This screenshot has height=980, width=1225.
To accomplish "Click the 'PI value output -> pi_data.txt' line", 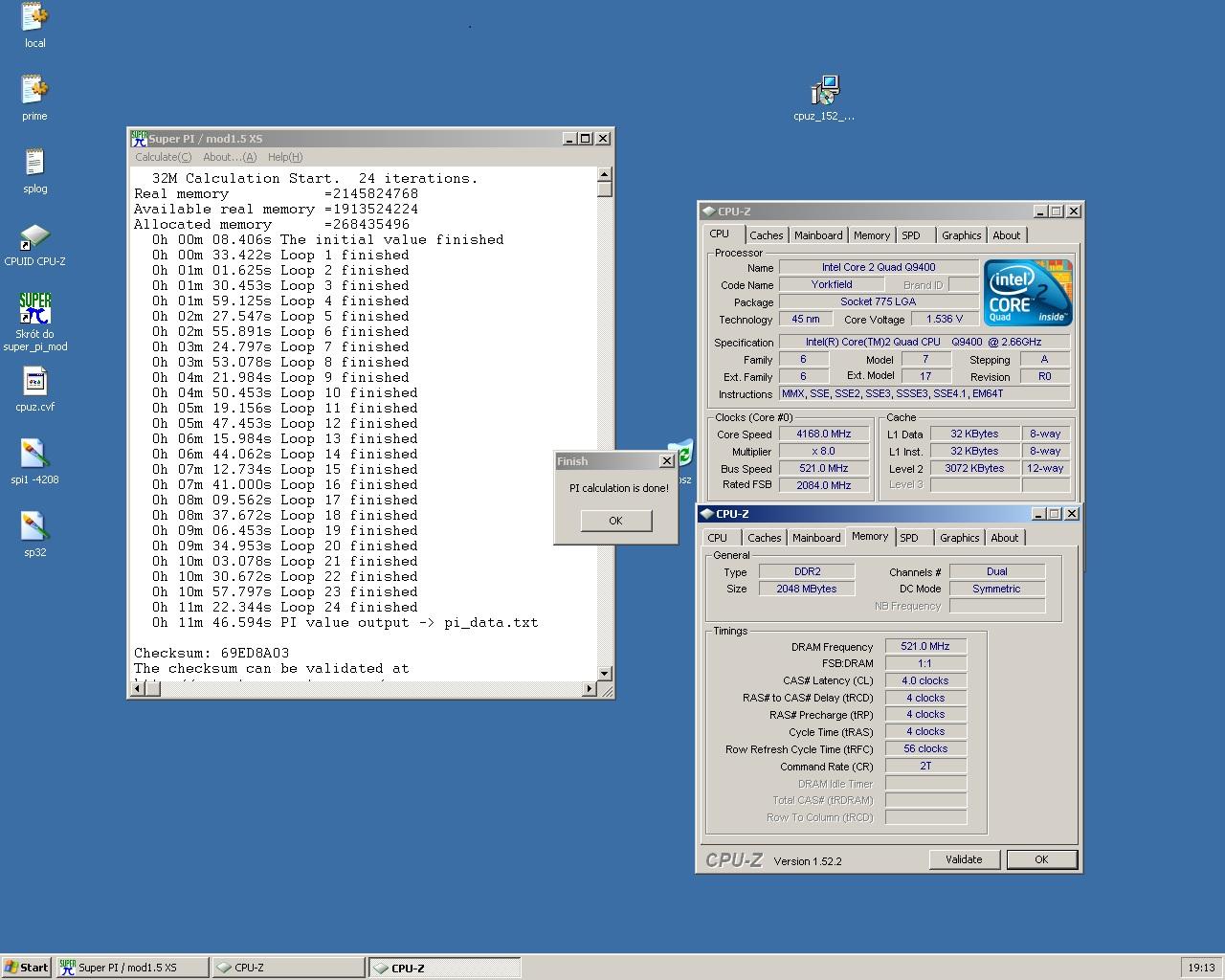I will click(x=345, y=622).
